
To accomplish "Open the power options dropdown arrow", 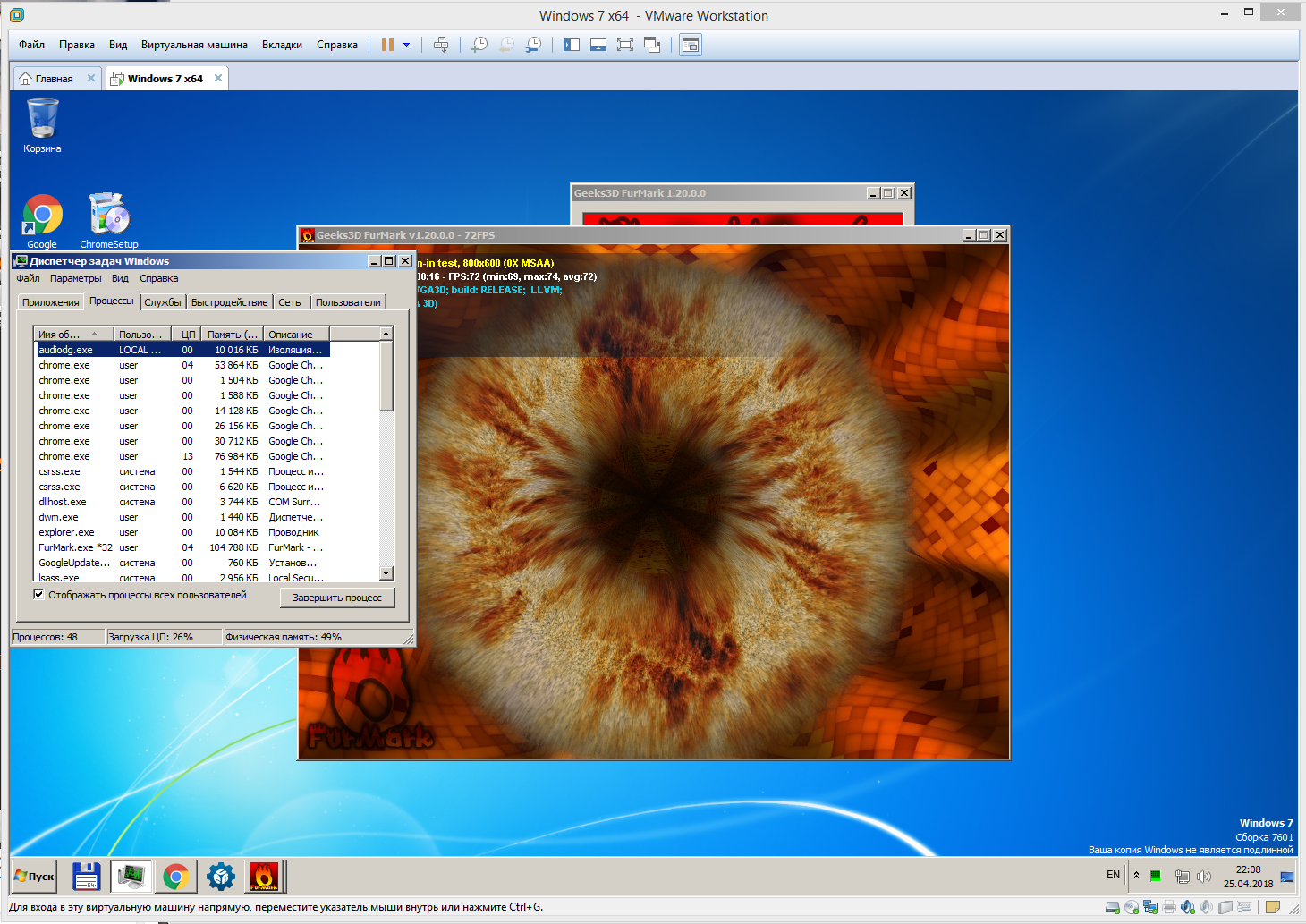I will pos(406,45).
